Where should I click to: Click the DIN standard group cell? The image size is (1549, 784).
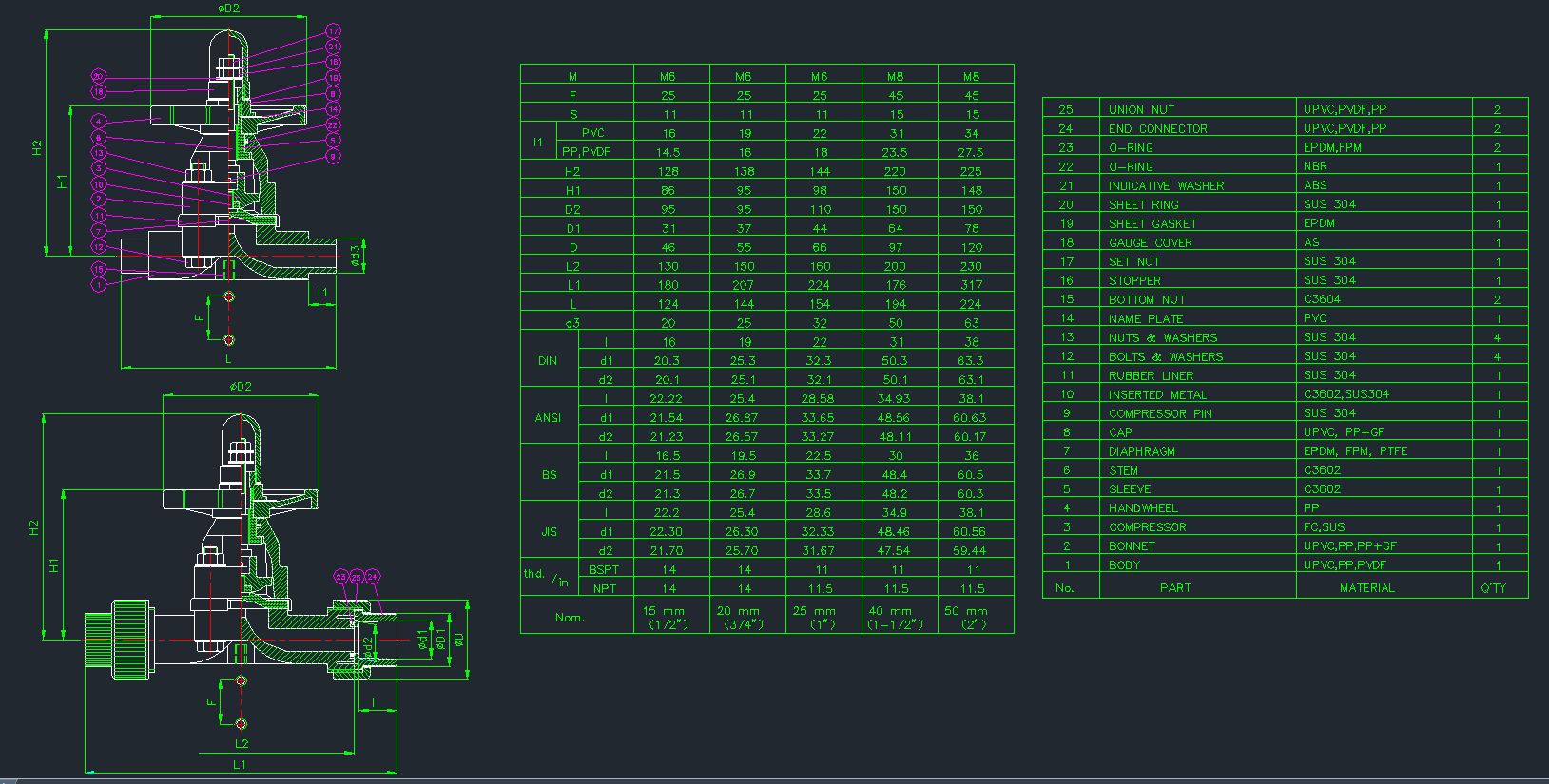pyautogui.click(x=549, y=361)
